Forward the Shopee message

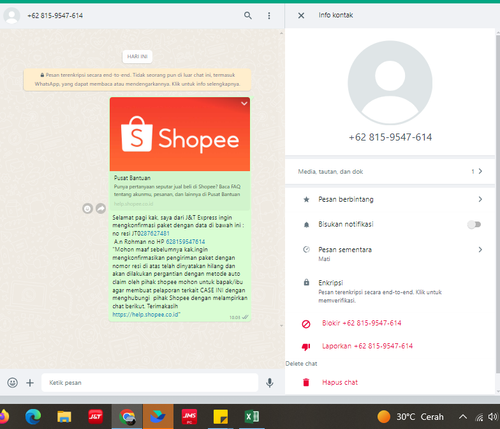101,209
